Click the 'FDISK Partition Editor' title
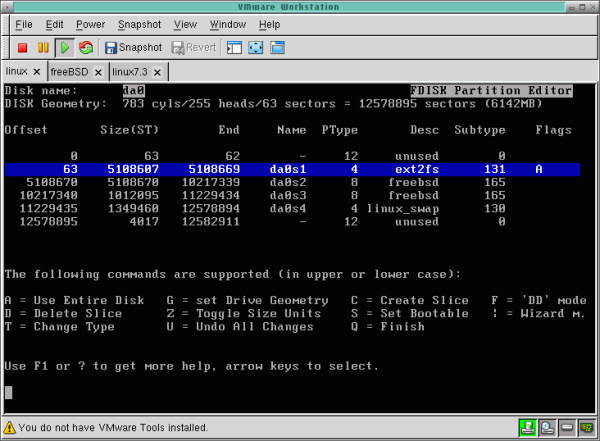Image resolution: width=600 pixels, height=441 pixels. coord(491,91)
